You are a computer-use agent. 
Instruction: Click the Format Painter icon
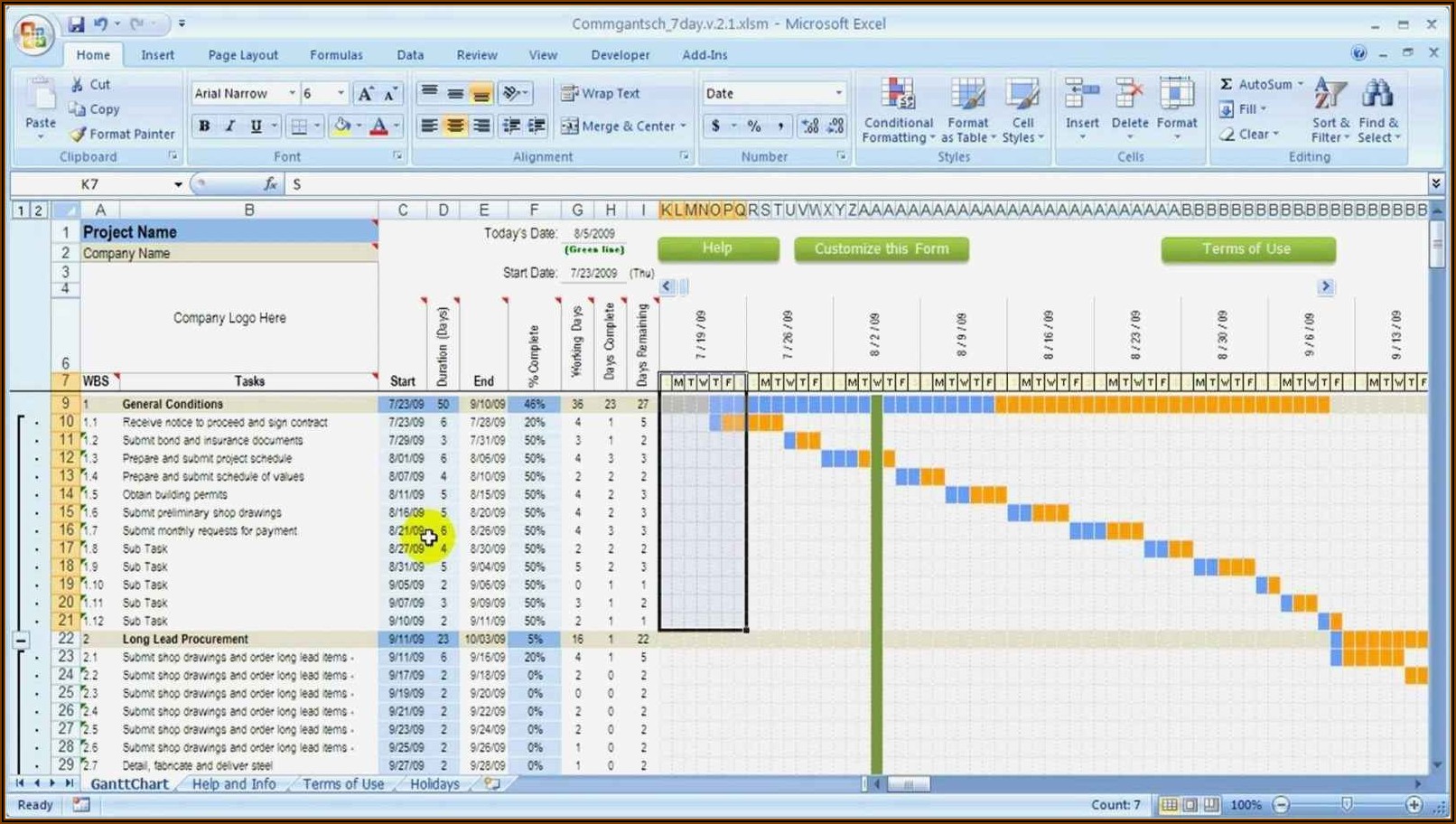coord(79,134)
